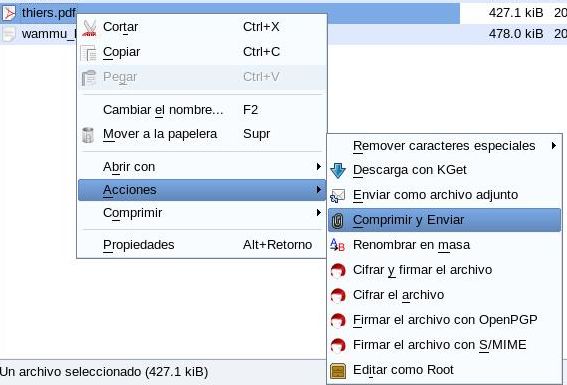Click the KGet blue download arrow icon
The image size is (567, 385).
coord(338,171)
